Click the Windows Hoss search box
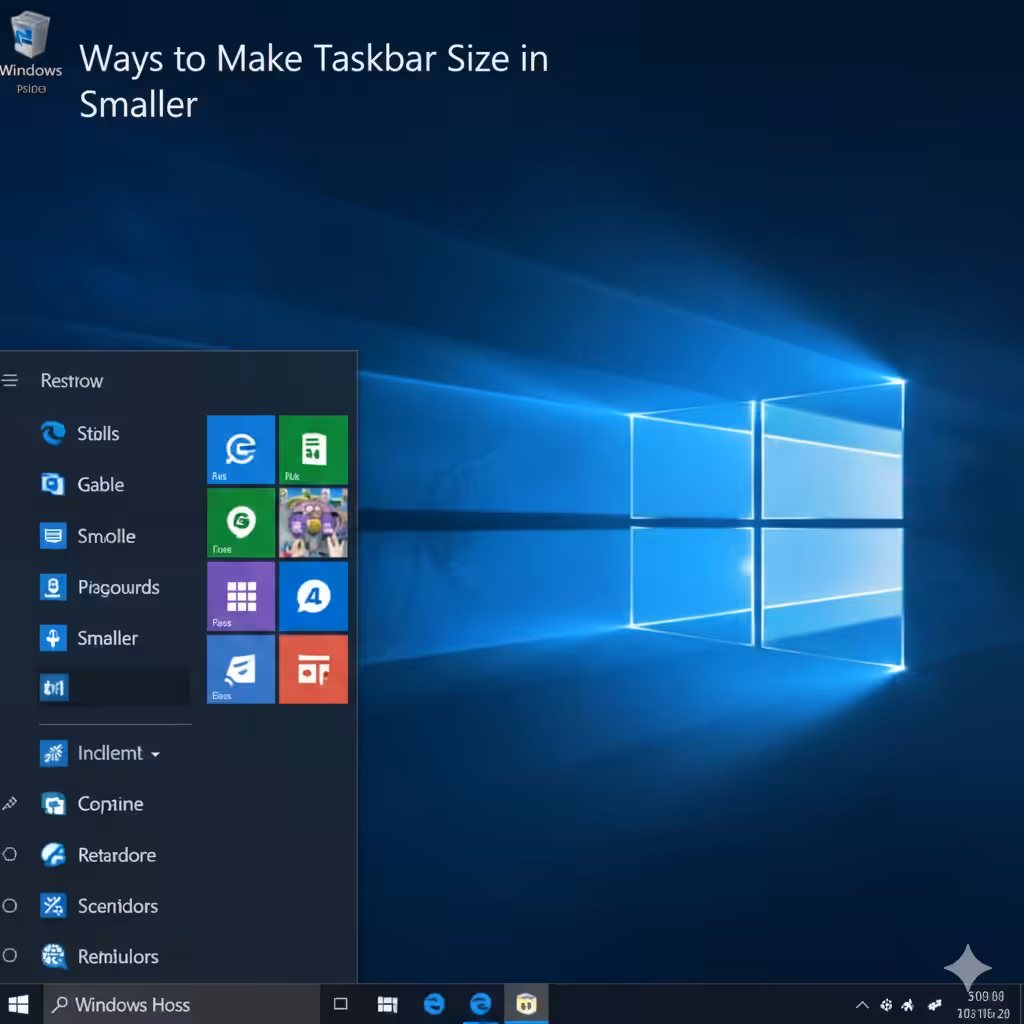Viewport: 1024px width, 1024px height. pyautogui.click(x=182, y=1004)
